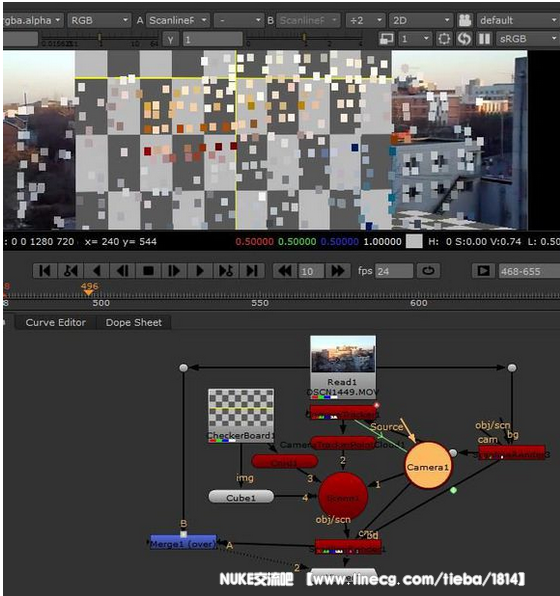Screen dimensions: 560x596
Task: Toggle the Y gamma button
Action: [x=170, y=39]
